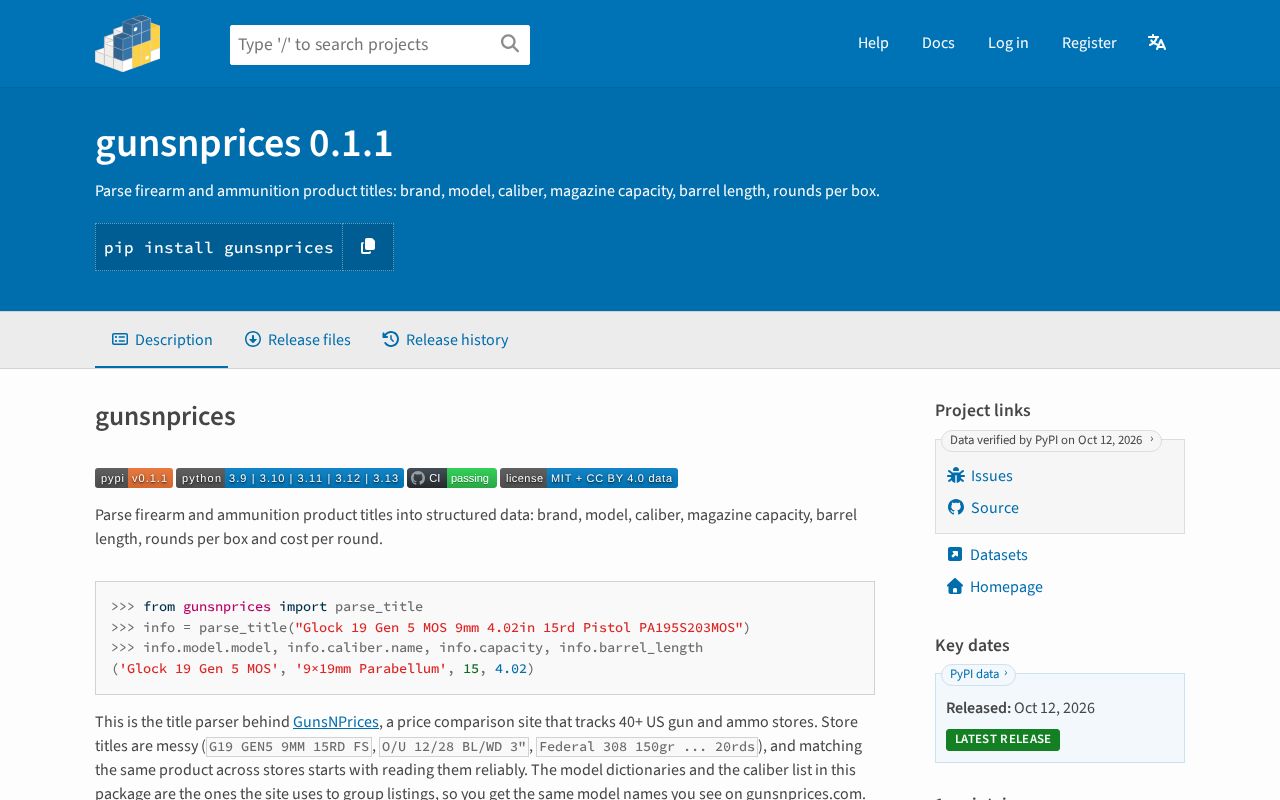Image resolution: width=1280 pixels, height=800 pixels.
Task: Click the 'O/U 12/28 BL/WD 3"' code snippet
Action: click(456, 747)
